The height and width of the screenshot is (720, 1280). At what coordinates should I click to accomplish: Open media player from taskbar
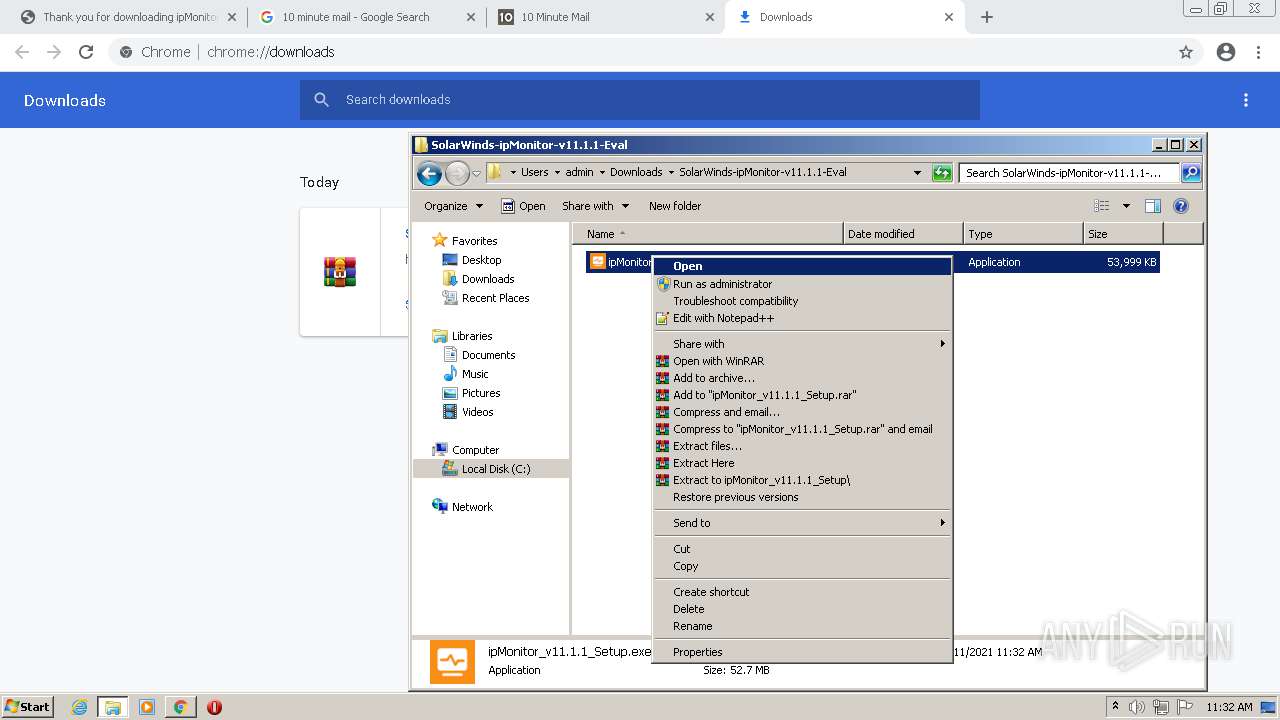147,707
